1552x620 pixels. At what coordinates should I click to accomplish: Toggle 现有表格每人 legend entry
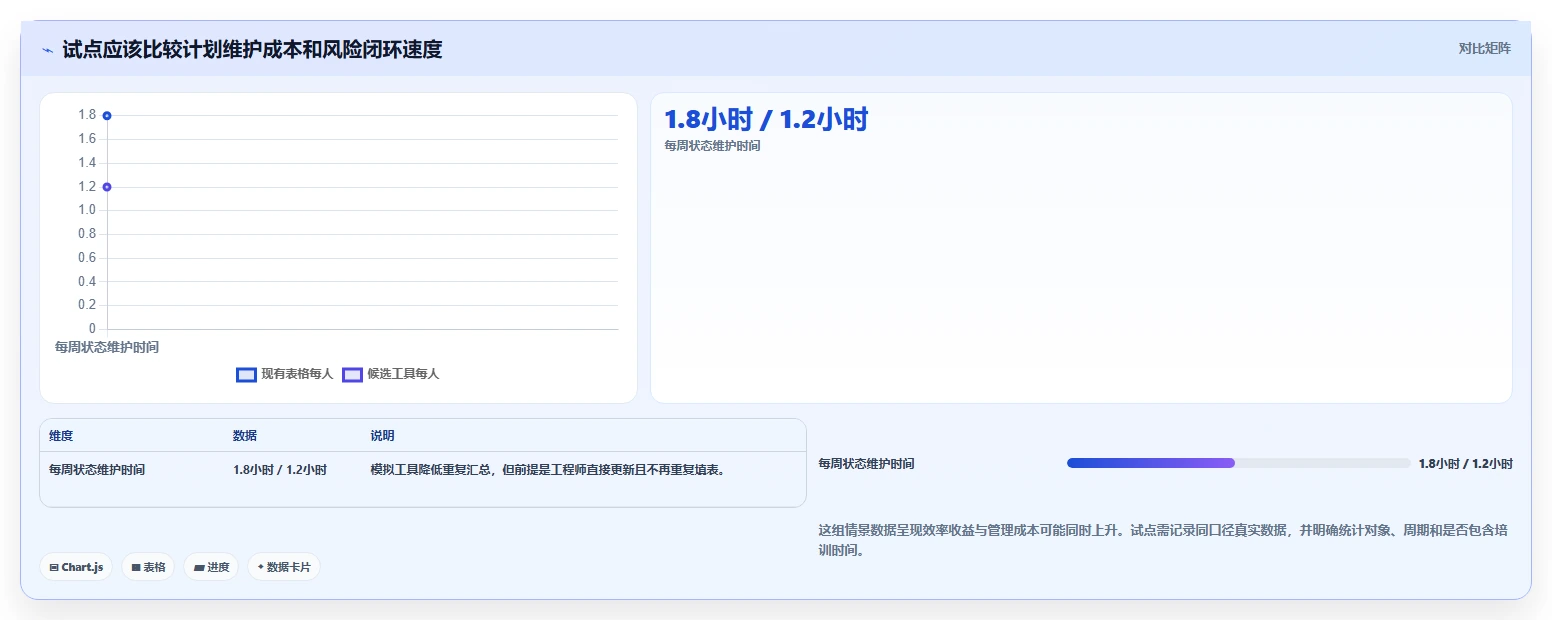click(285, 374)
